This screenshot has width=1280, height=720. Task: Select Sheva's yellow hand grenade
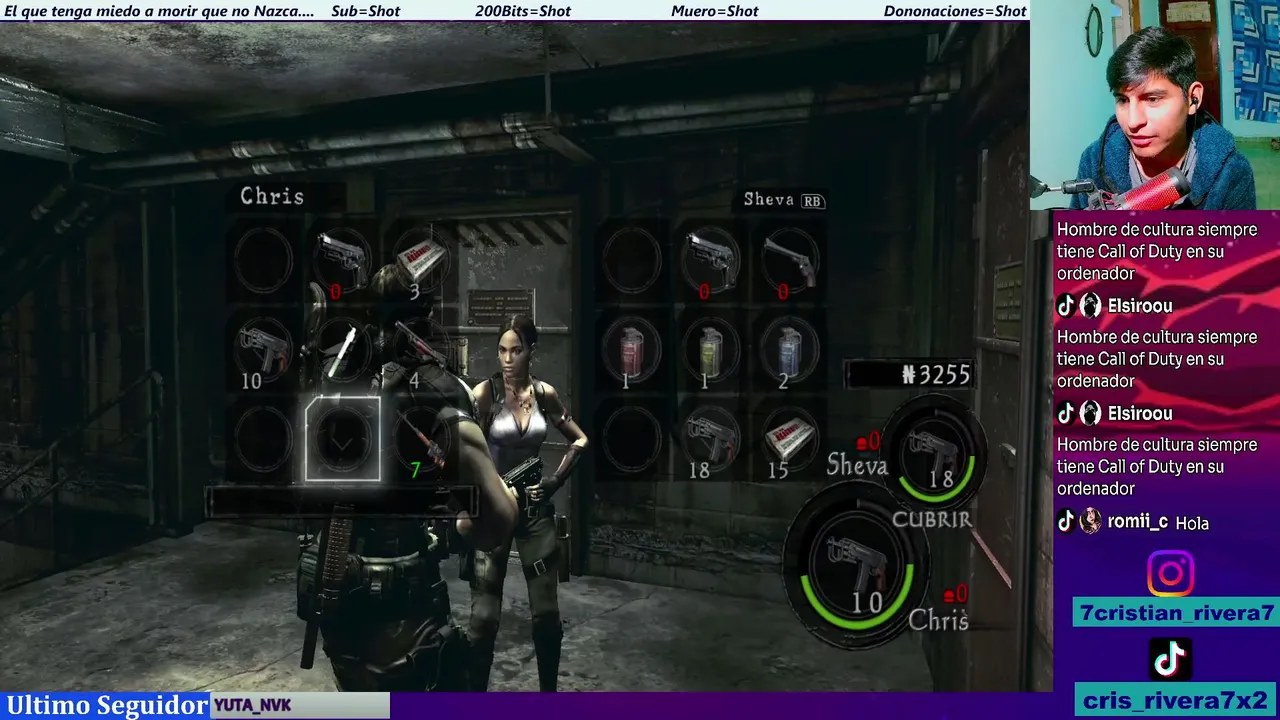(x=711, y=351)
